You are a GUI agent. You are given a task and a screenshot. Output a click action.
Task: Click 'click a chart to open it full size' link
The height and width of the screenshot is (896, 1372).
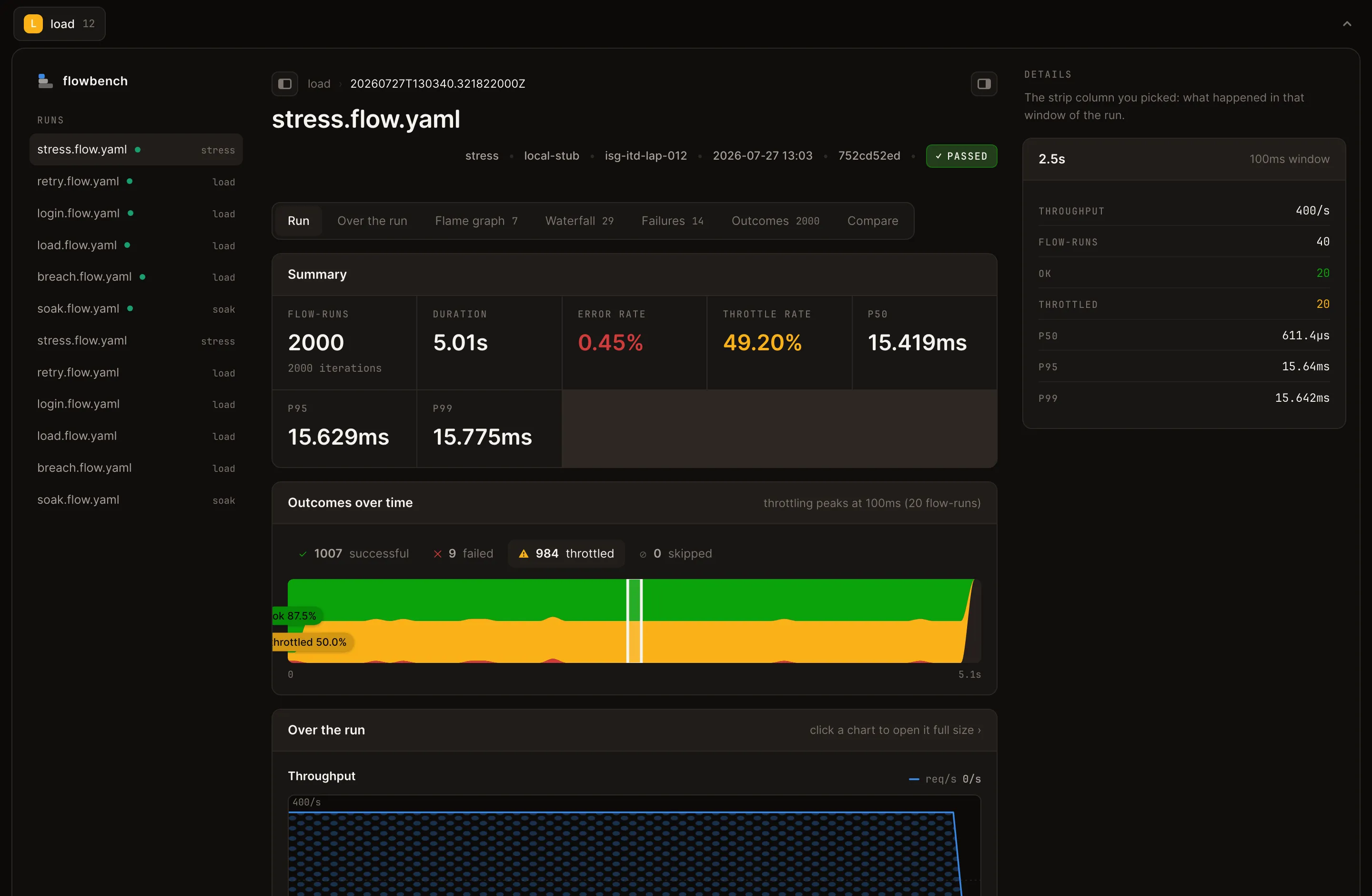click(x=895, y=730)
